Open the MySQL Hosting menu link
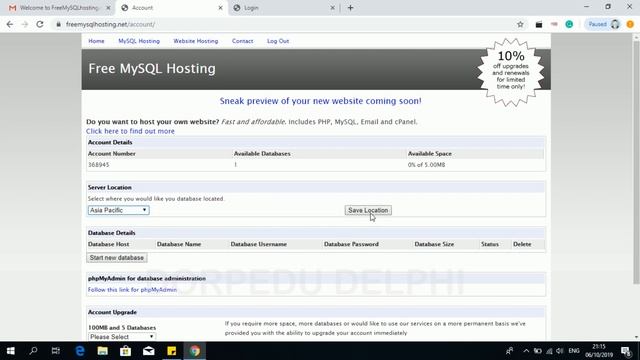The width and height of the screenshot is (640, 360). (139, 41)
